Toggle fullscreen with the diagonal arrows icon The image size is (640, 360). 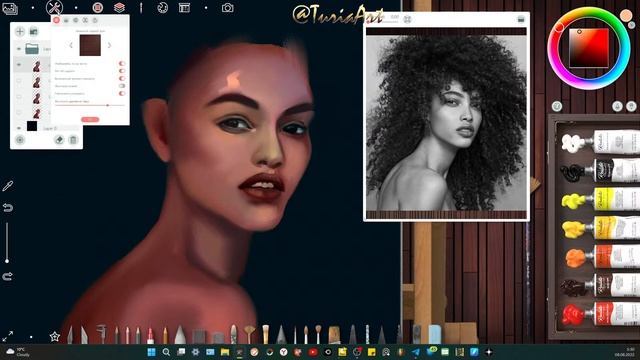tap(7, 336)
